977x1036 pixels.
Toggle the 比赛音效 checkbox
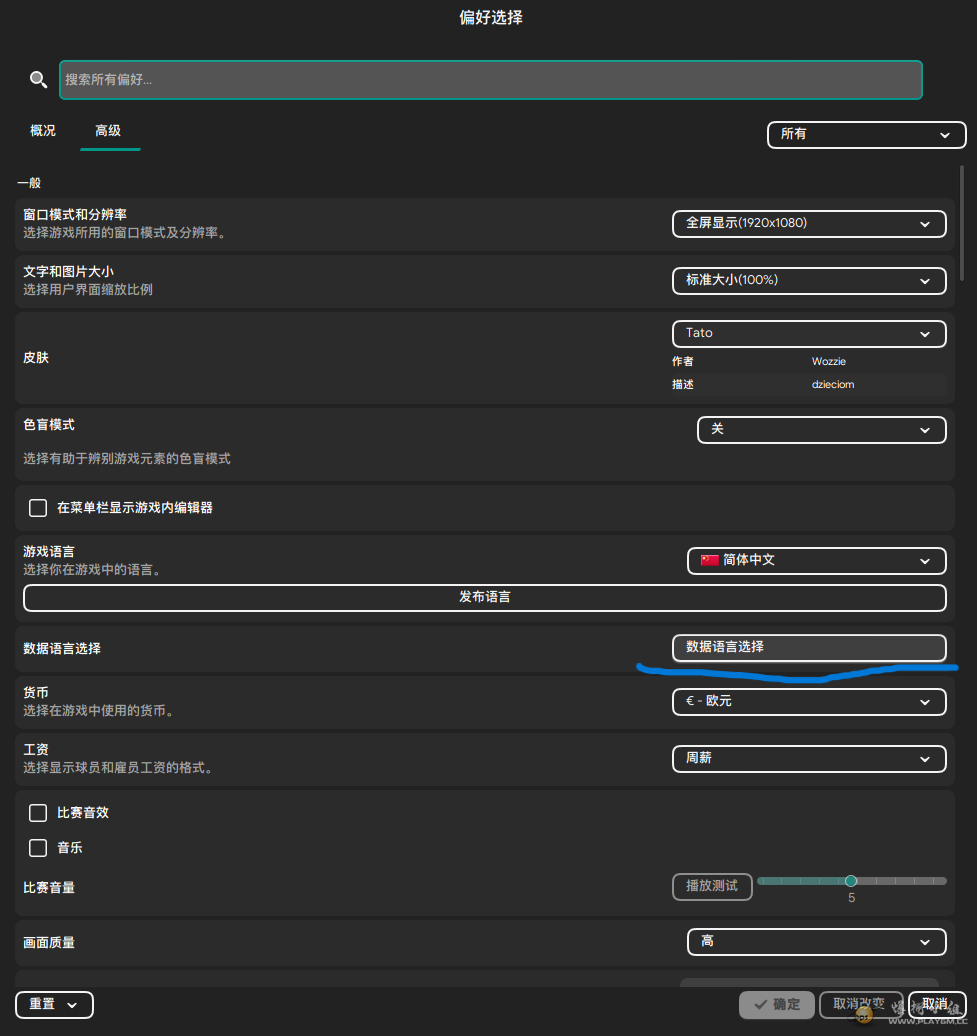coord(38,813)
